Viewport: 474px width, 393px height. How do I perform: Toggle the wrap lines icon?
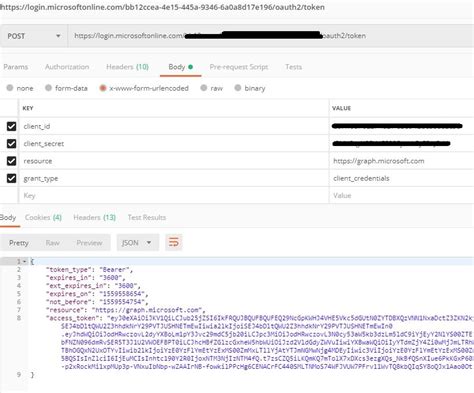click(x=174, y=242)
